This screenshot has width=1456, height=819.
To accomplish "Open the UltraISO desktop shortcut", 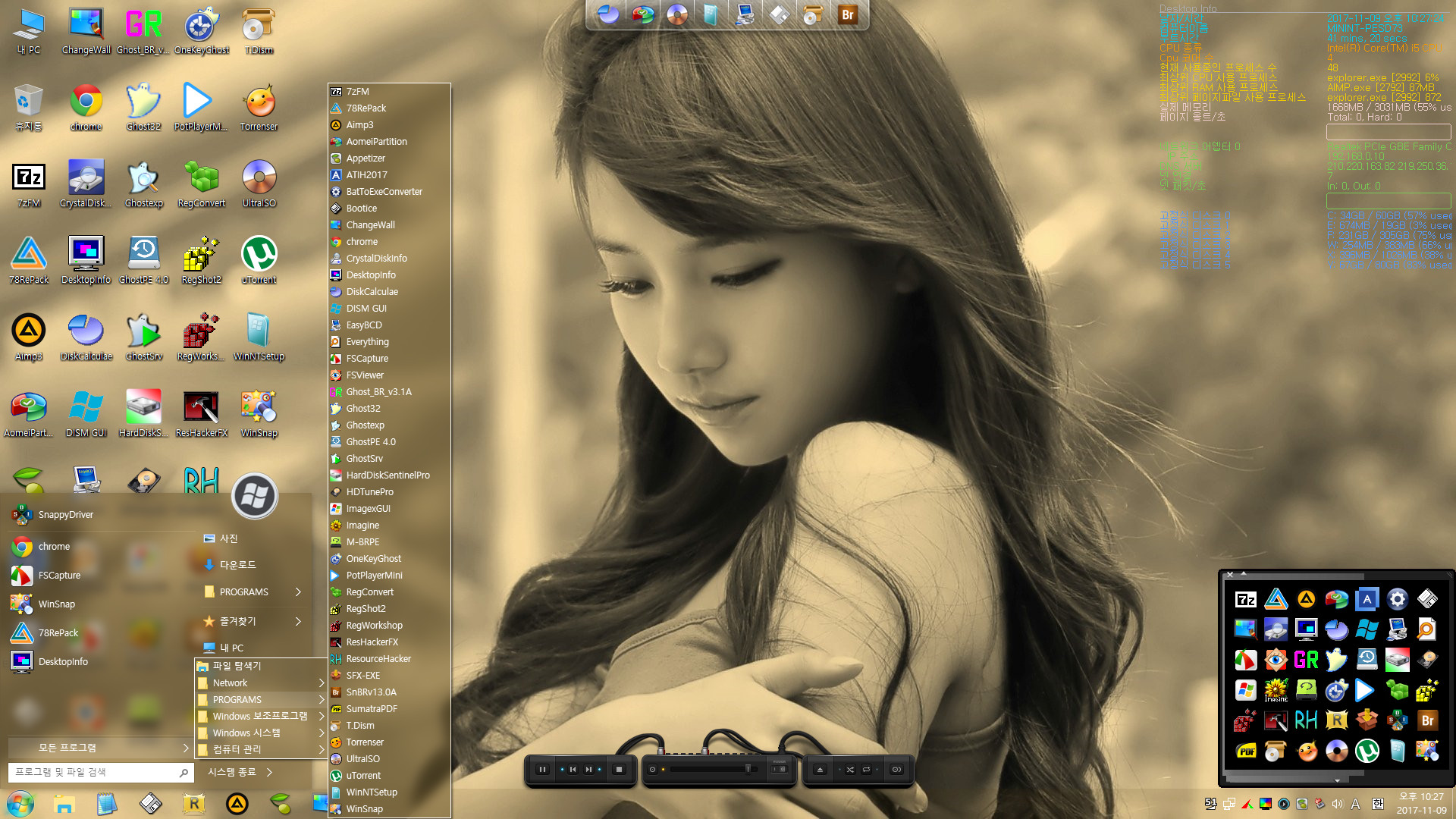I will tap(259, 185).
